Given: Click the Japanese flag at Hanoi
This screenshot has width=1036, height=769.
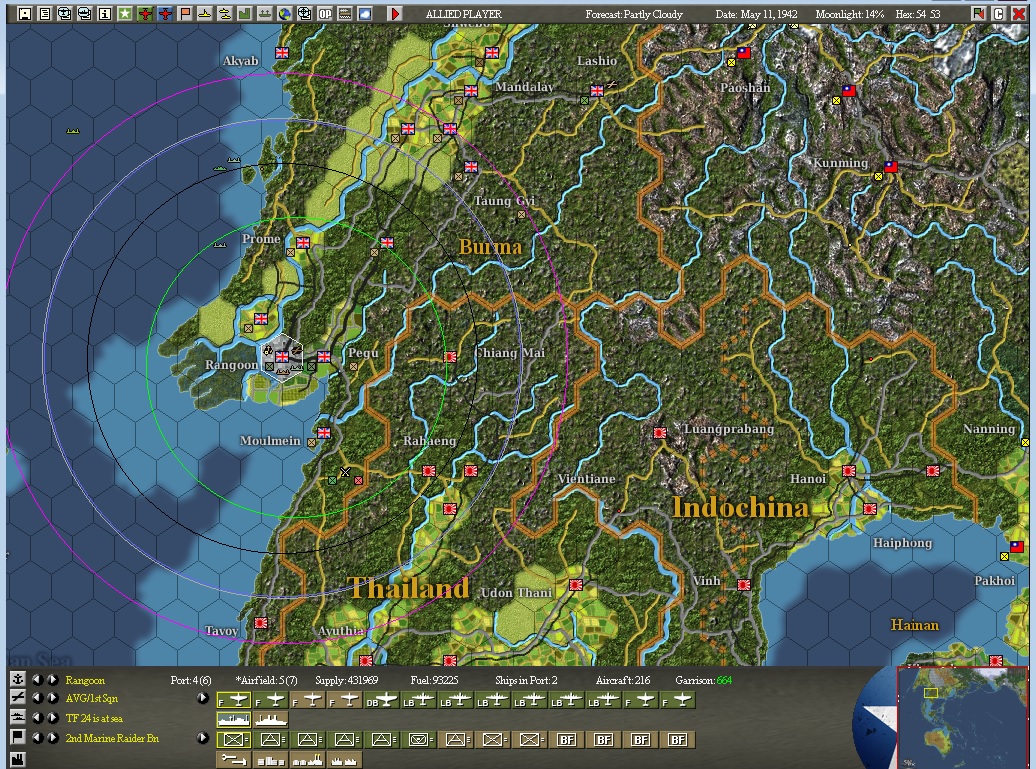Looking at the screenshot, I should coord(848,471).
